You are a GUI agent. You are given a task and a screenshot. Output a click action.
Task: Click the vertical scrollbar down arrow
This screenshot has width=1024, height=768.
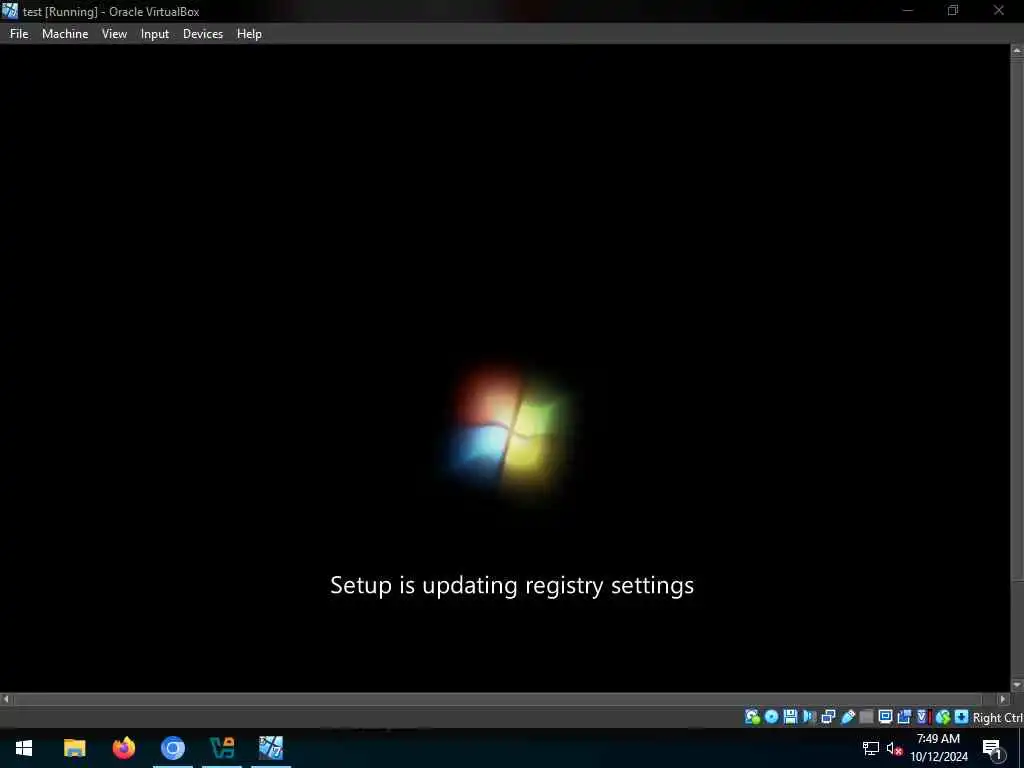pyautogui.click(x=1017, y=684)
